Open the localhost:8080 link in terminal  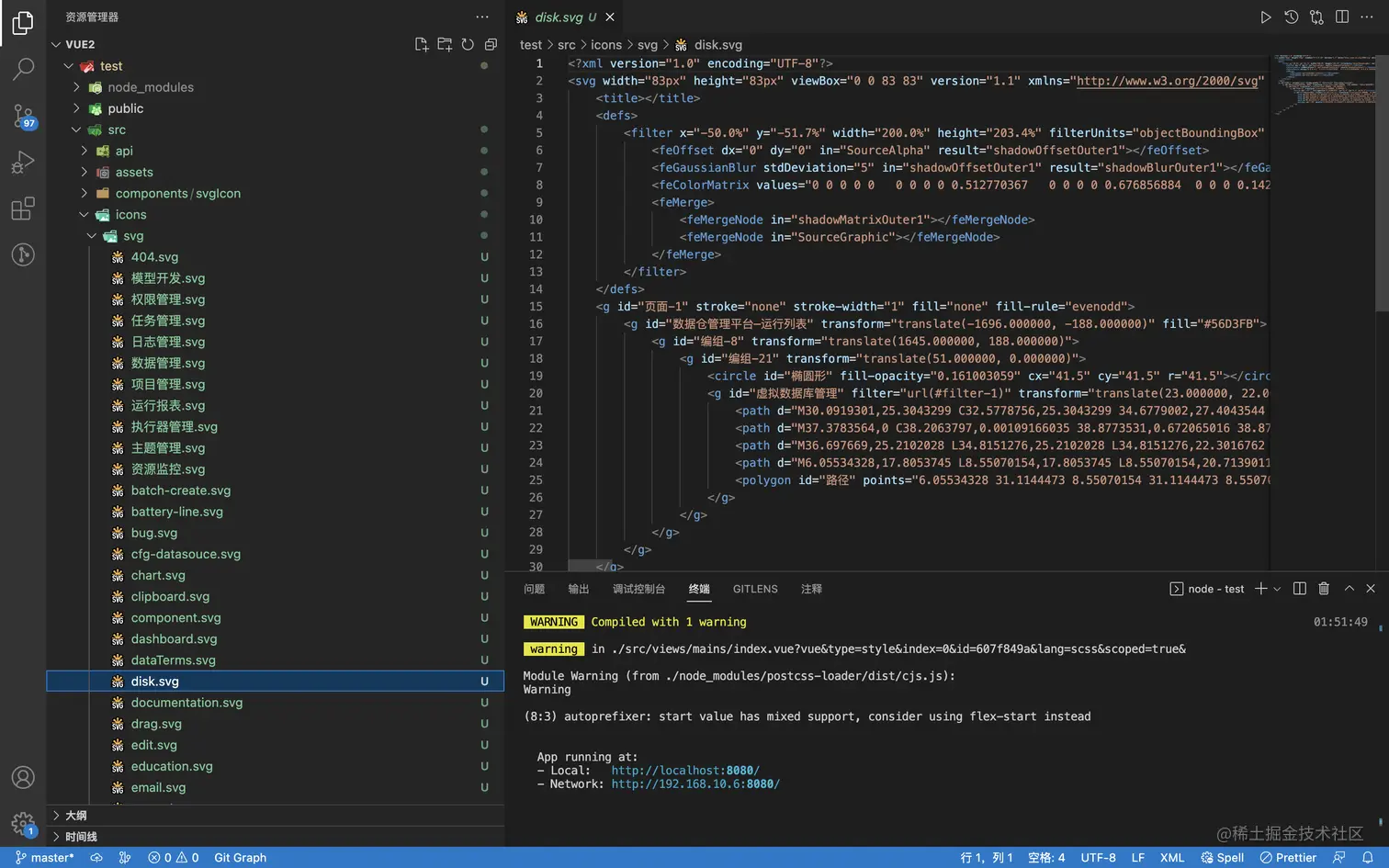coord(684,771)
